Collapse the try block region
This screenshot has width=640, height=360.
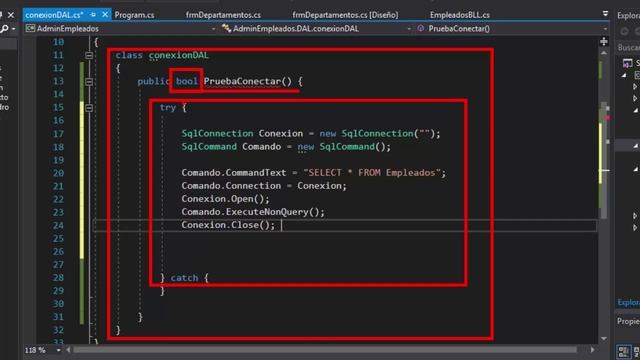tap(89, 108)
